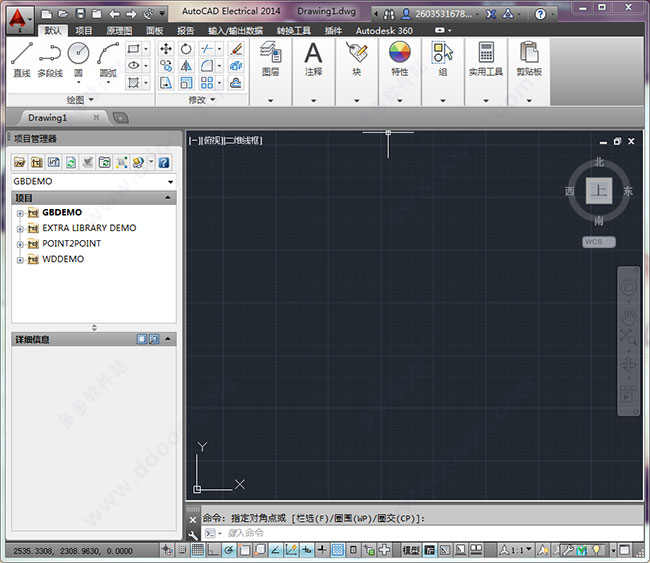Expand the GBDEMO project tree node

(x=19, y=213)
